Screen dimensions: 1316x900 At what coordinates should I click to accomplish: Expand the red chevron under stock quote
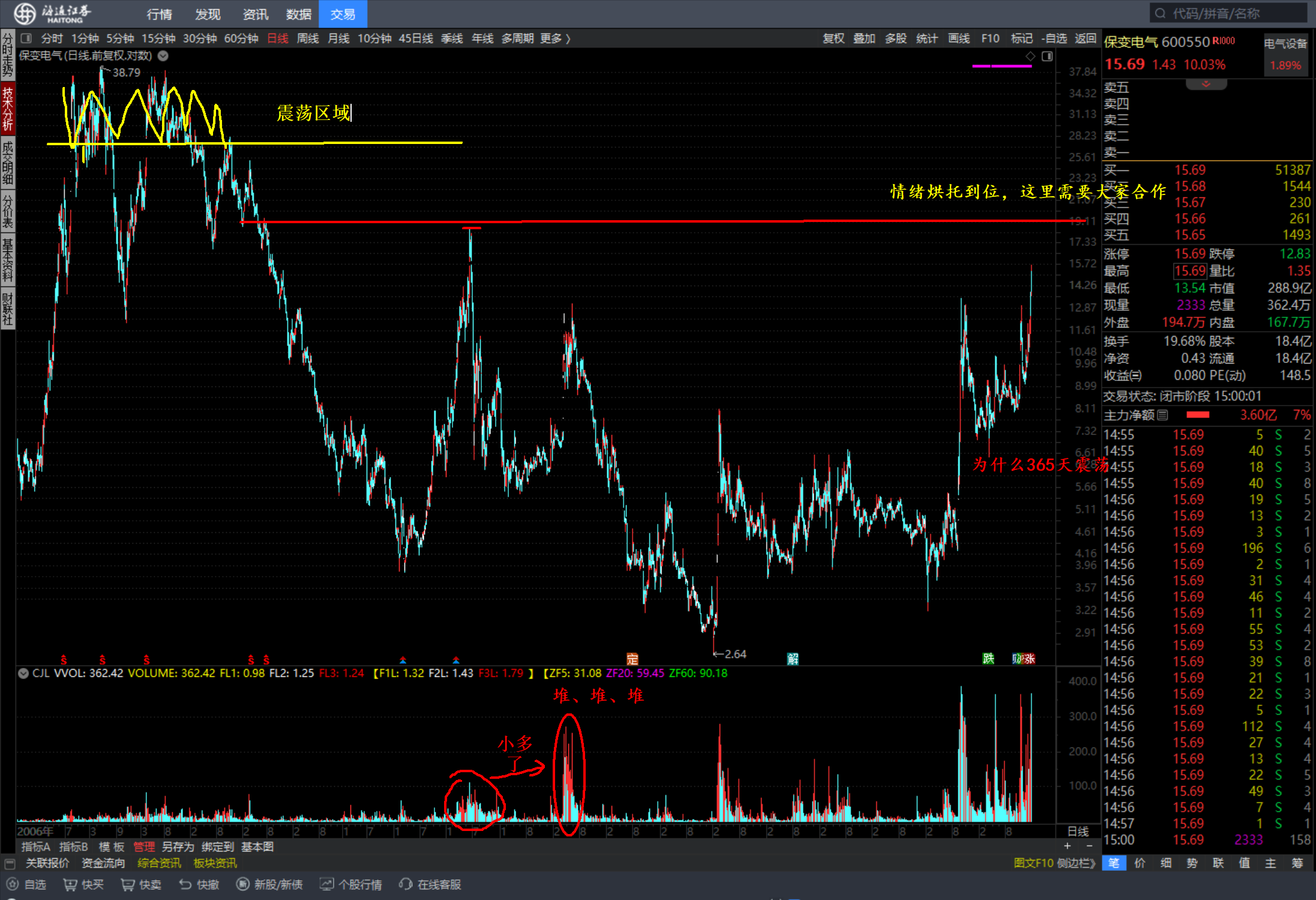point(1206,85)
